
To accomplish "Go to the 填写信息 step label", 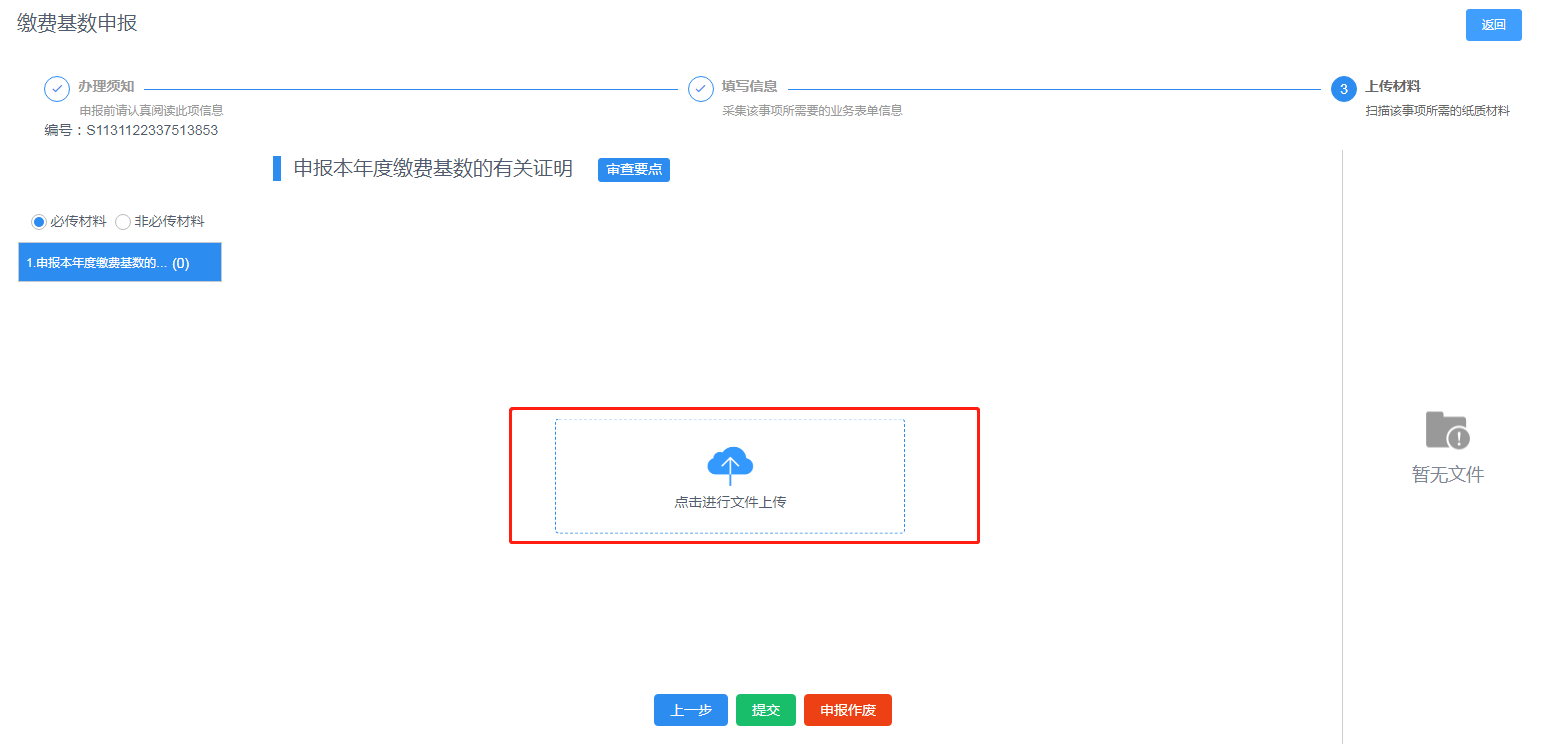I will tap(749, 87).
